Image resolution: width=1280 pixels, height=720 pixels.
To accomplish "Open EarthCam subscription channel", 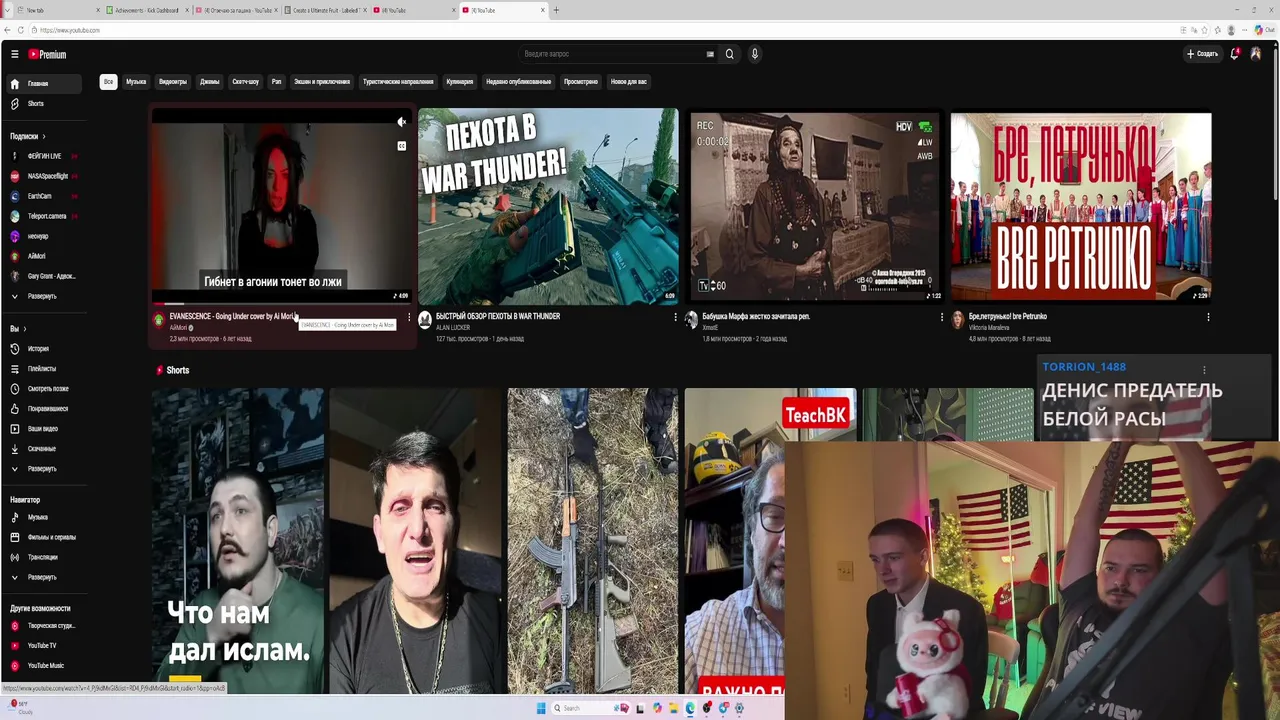I will pyautogui.click(x=42, y=196).
